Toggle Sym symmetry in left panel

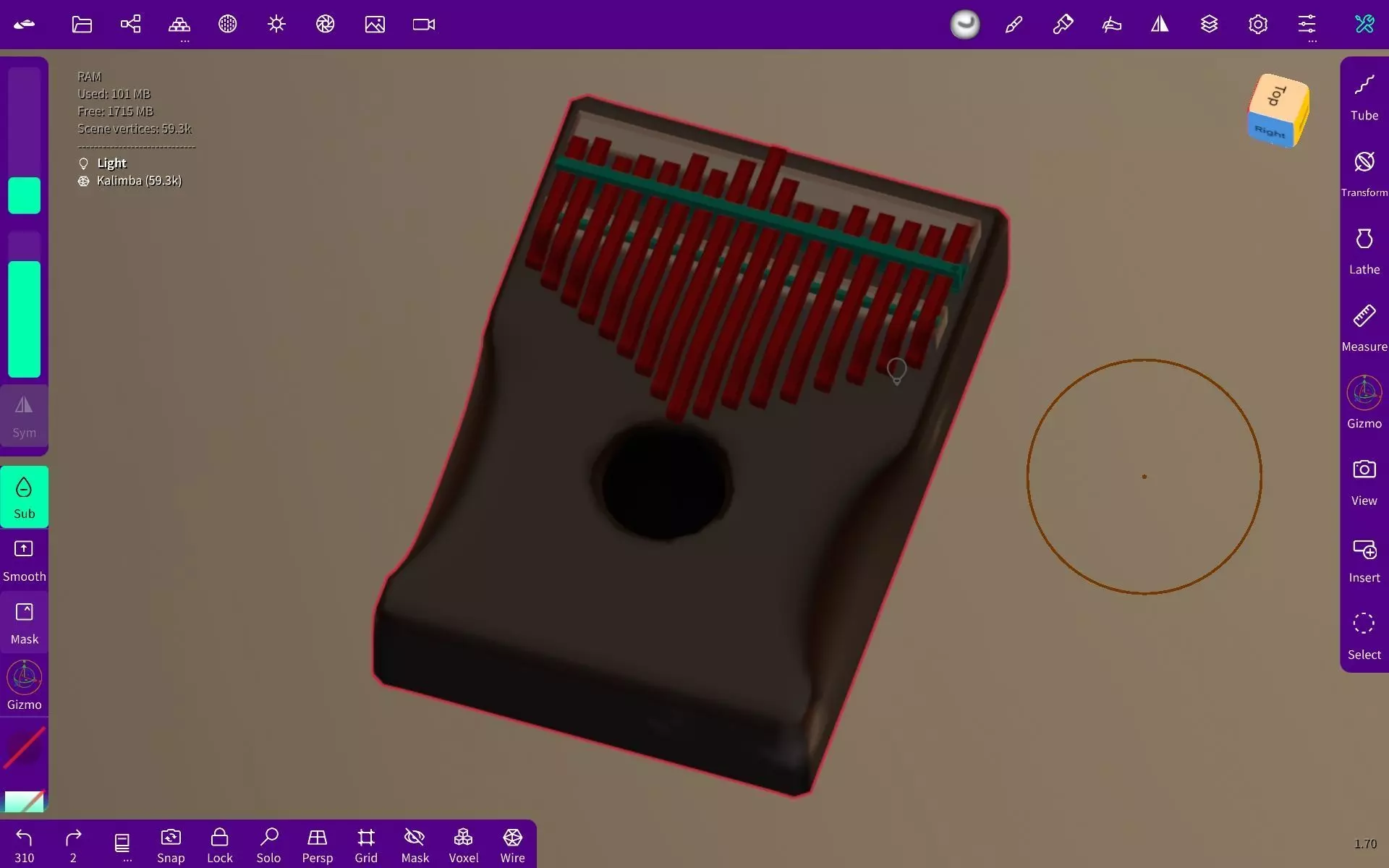point(24,417)
